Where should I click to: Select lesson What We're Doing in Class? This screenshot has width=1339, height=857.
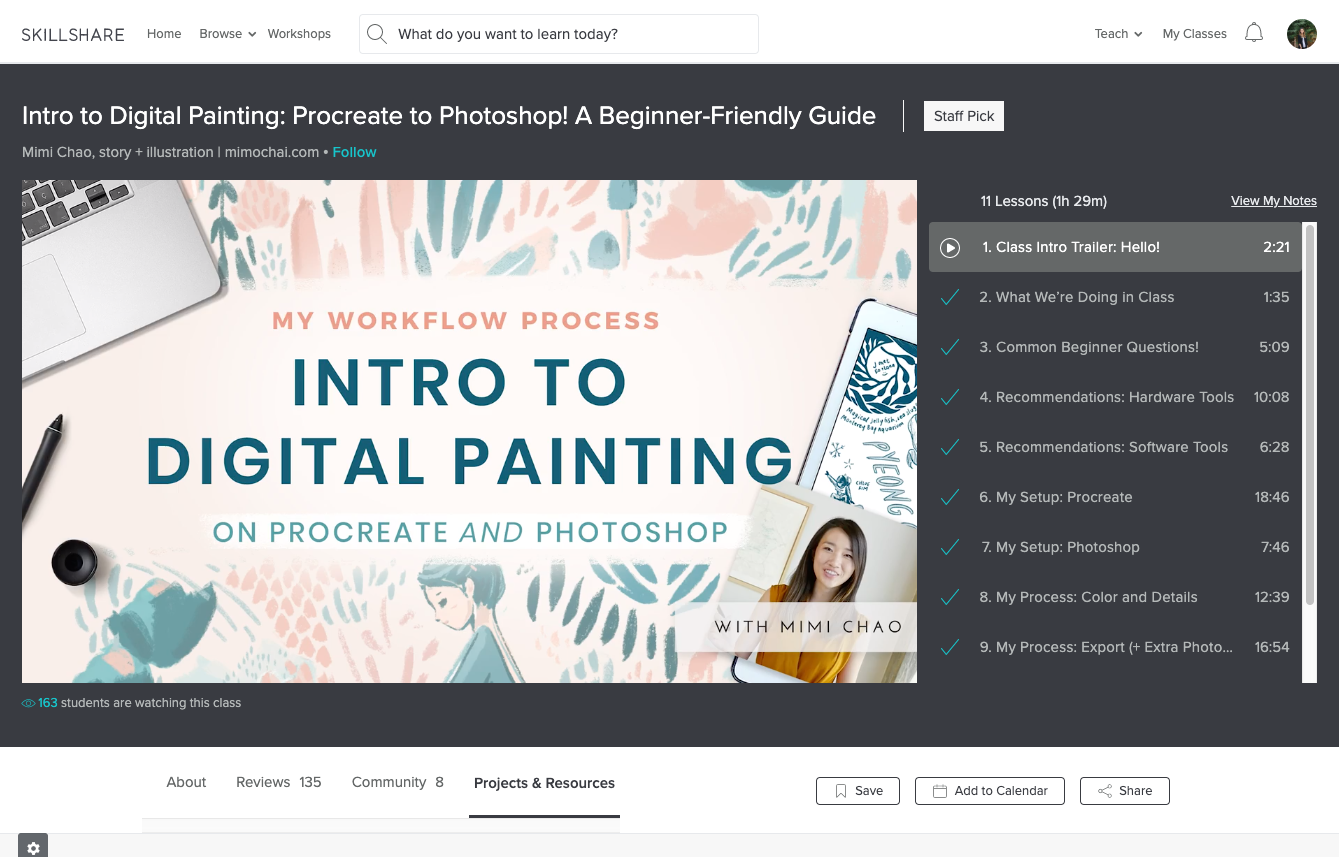pos(1115,297)
